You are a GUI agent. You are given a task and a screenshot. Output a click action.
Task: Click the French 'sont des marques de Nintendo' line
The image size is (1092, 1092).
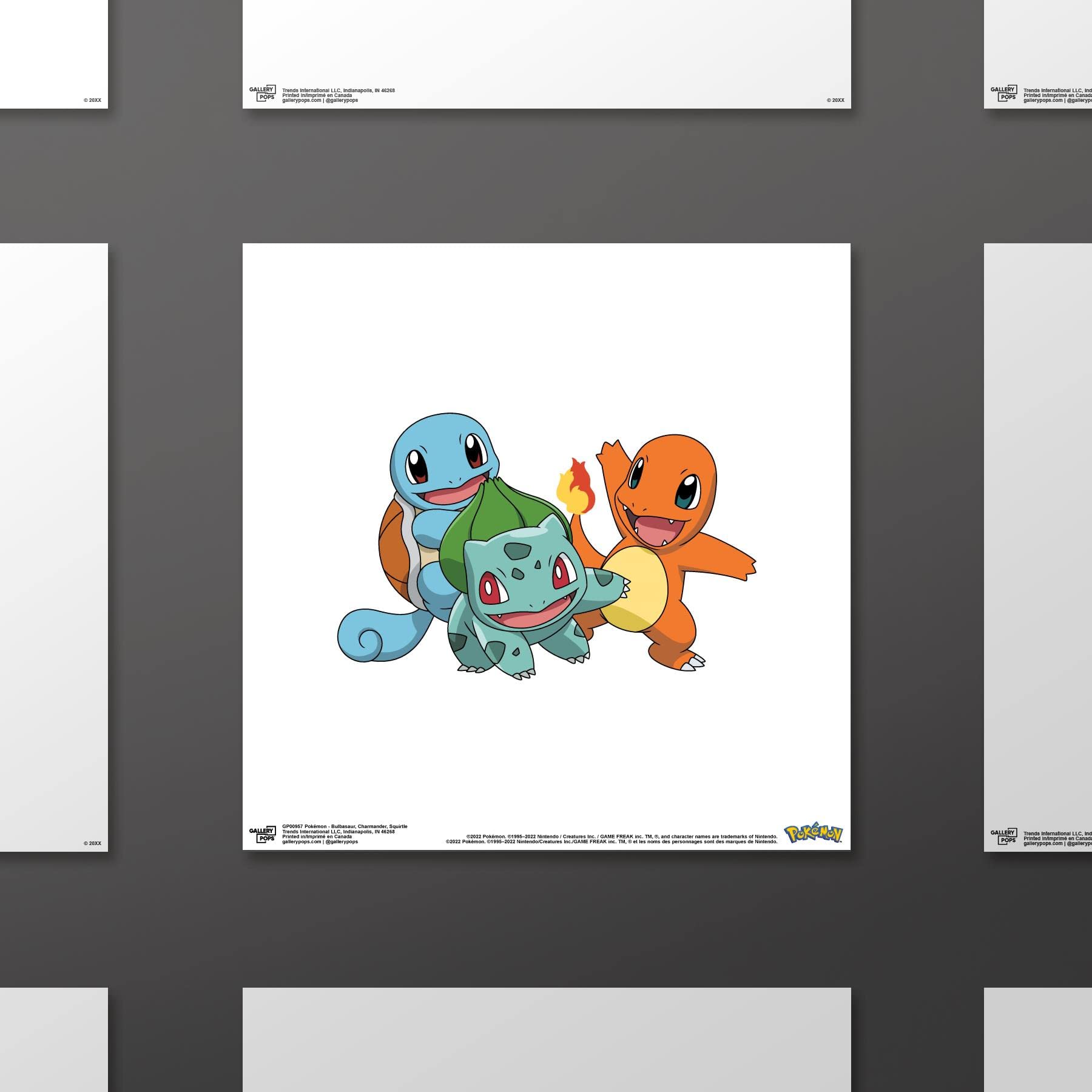[612, 841]
